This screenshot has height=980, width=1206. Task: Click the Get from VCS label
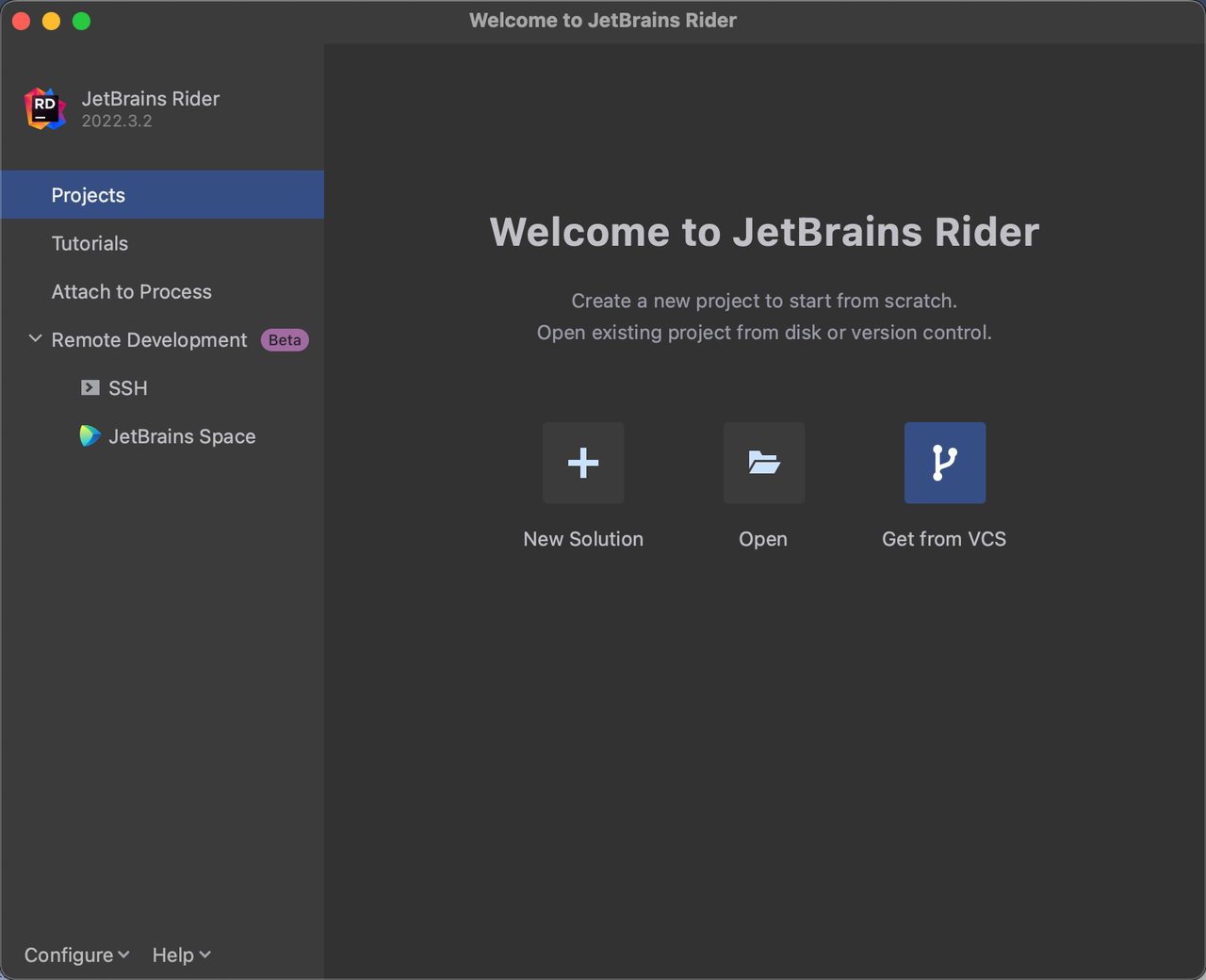pyautogui.click(x=944, y=539)
